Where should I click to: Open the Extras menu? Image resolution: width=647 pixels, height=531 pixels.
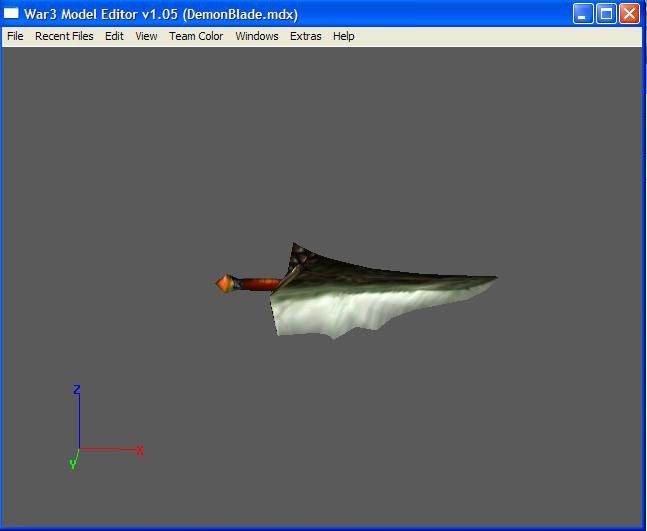coord(305,36)
